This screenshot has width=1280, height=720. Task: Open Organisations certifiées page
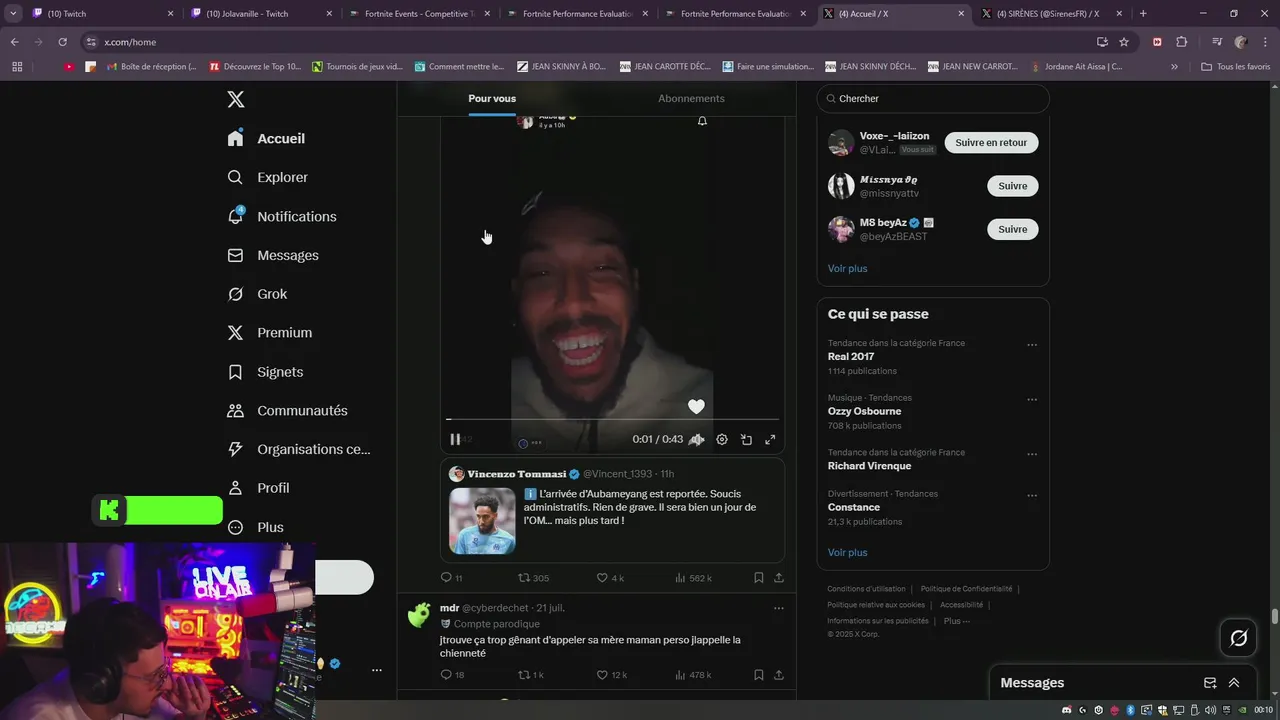299,449
